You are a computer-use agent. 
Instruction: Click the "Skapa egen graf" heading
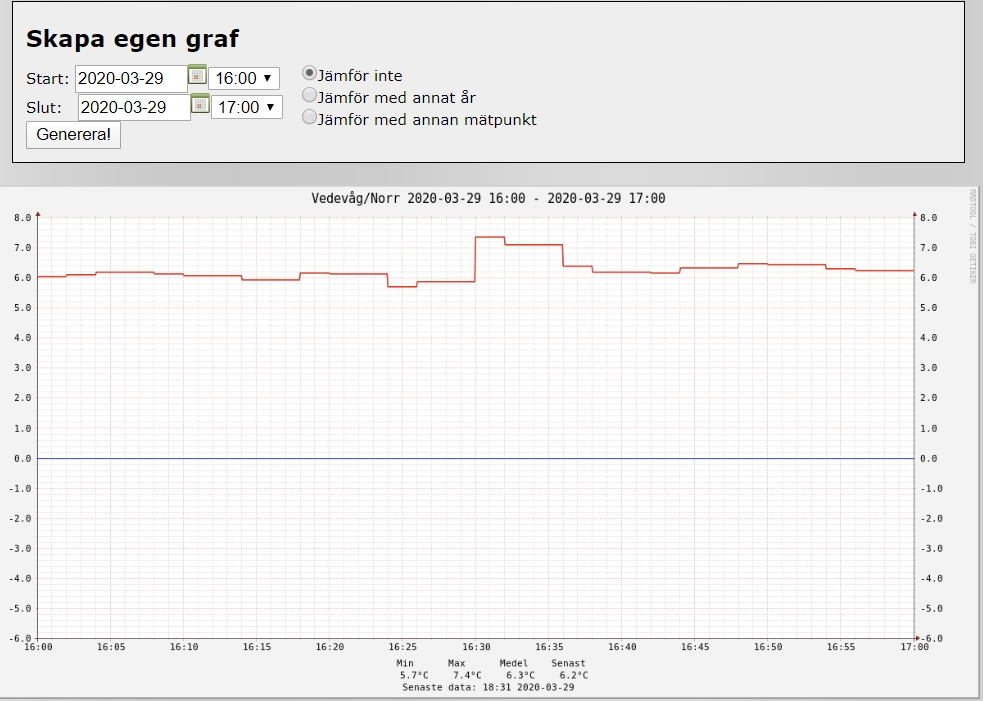coord(132,39)
